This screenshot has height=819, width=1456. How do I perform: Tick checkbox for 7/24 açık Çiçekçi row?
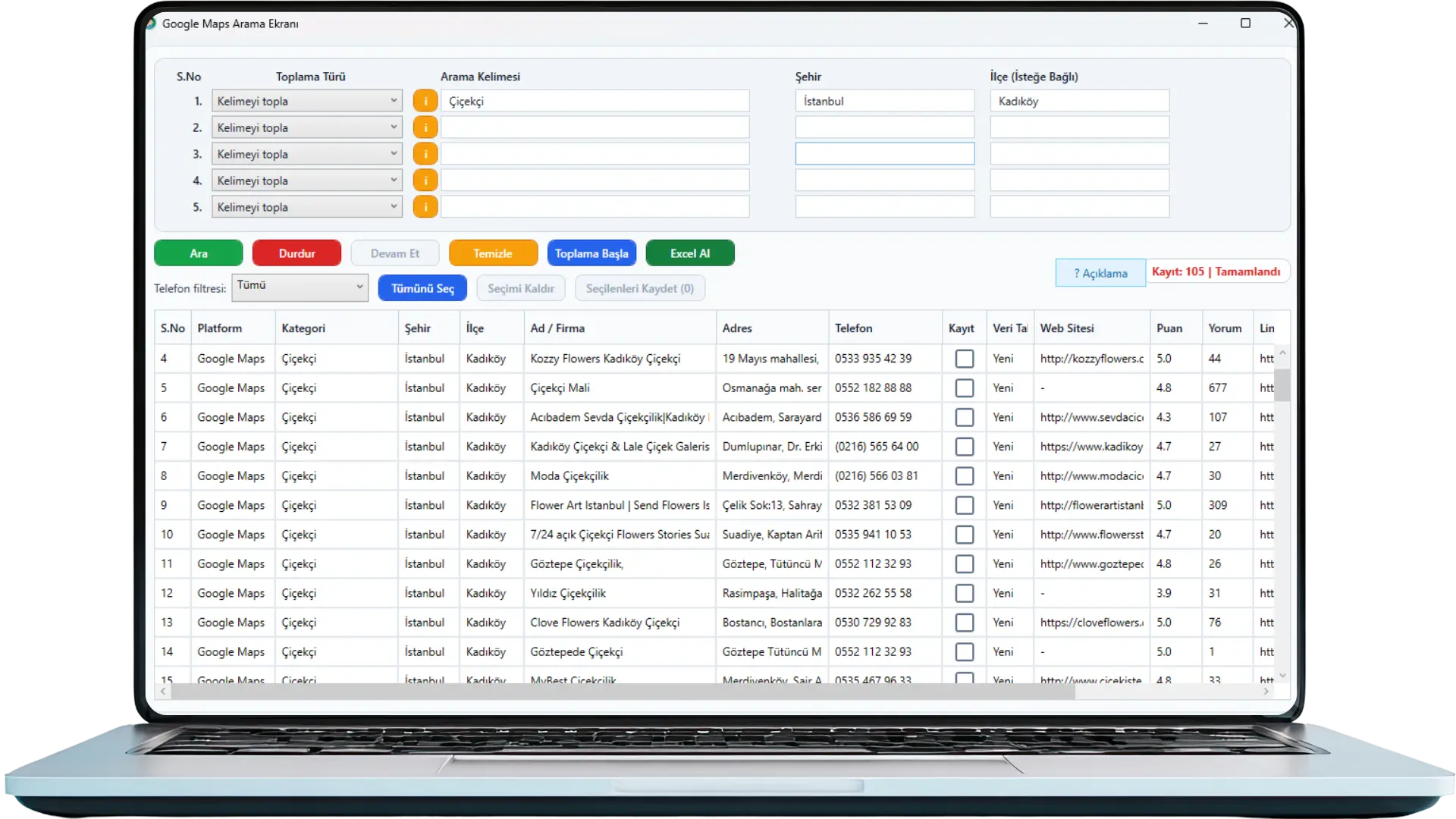[965, 535]
